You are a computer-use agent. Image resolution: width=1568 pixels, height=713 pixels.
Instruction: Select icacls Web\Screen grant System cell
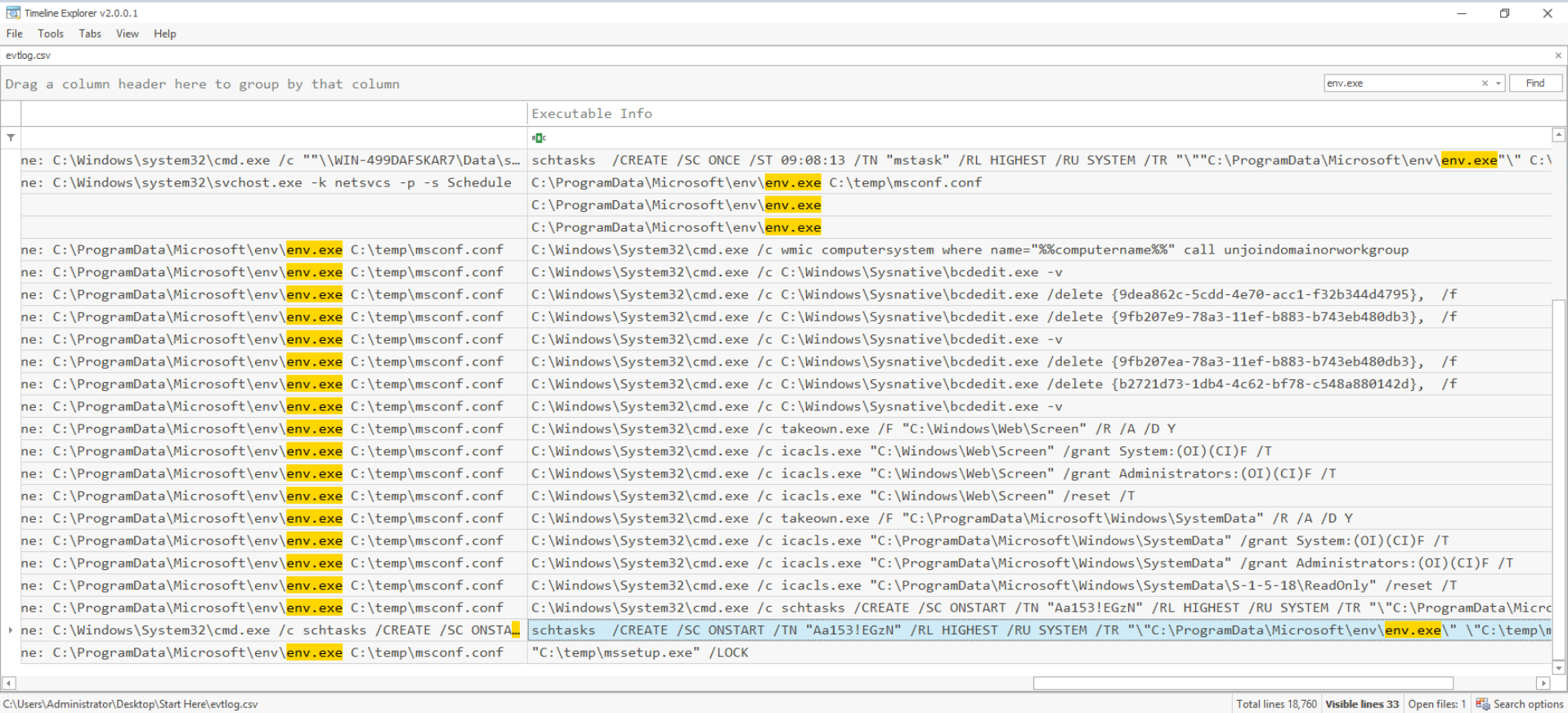(1039, 451)
